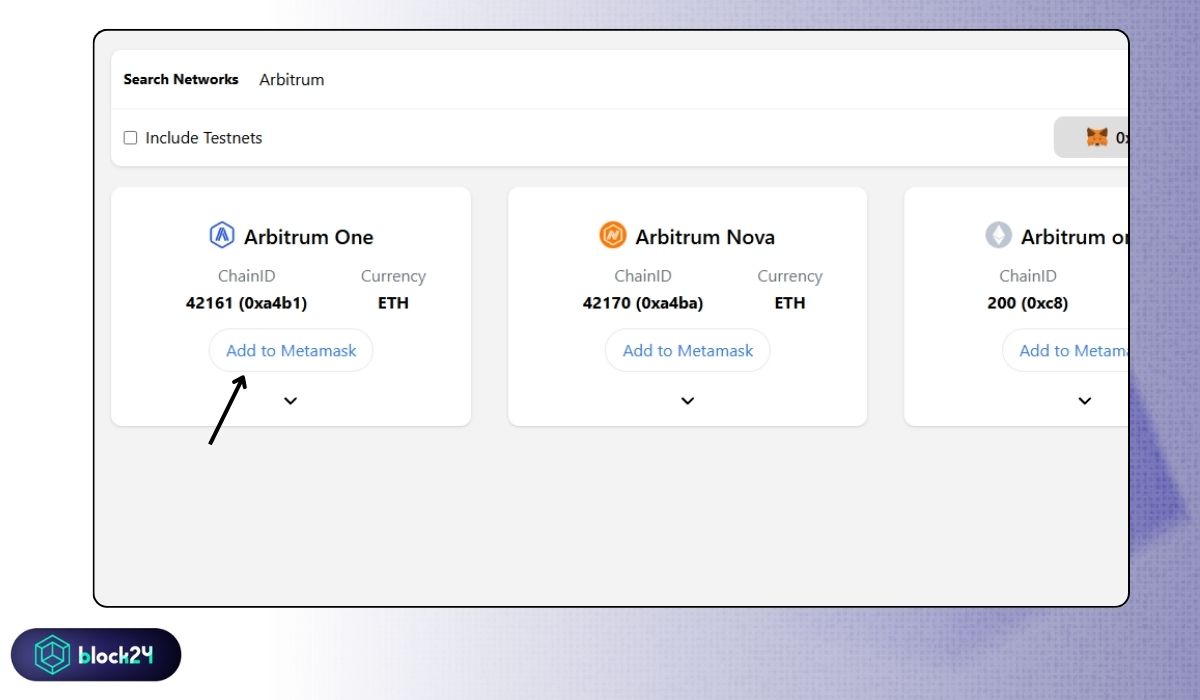Enable the Include Testnets checkbox
This screenshot has height=700, width=1200.
130,138
